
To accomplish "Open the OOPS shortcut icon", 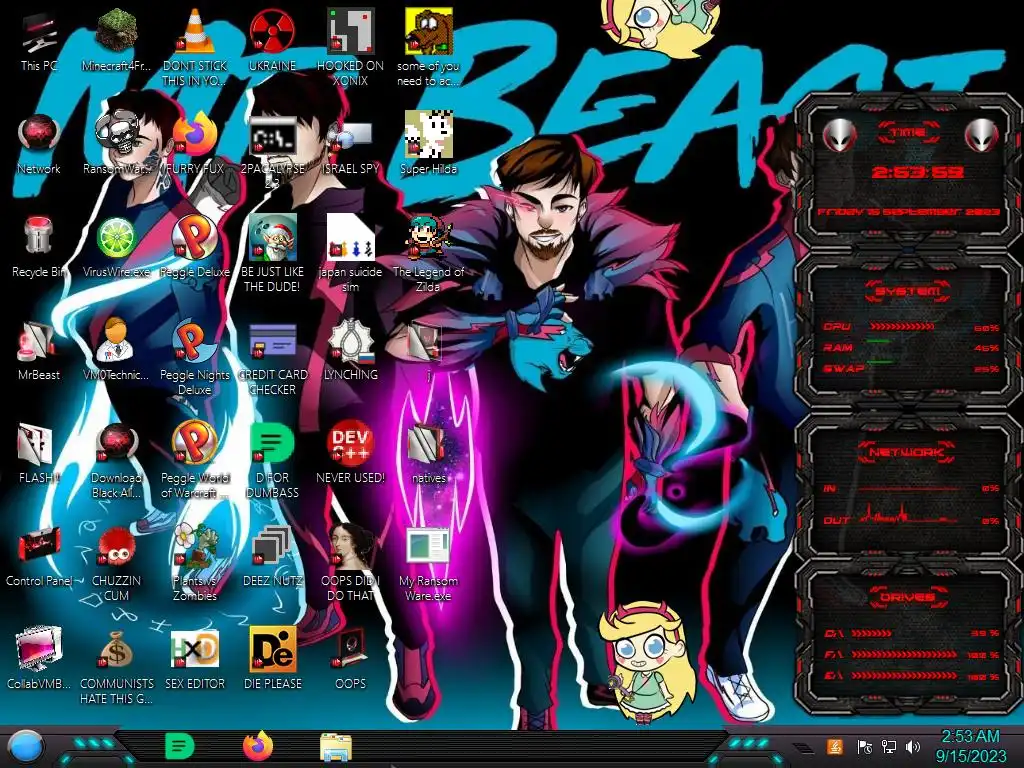I will point(350,649).
